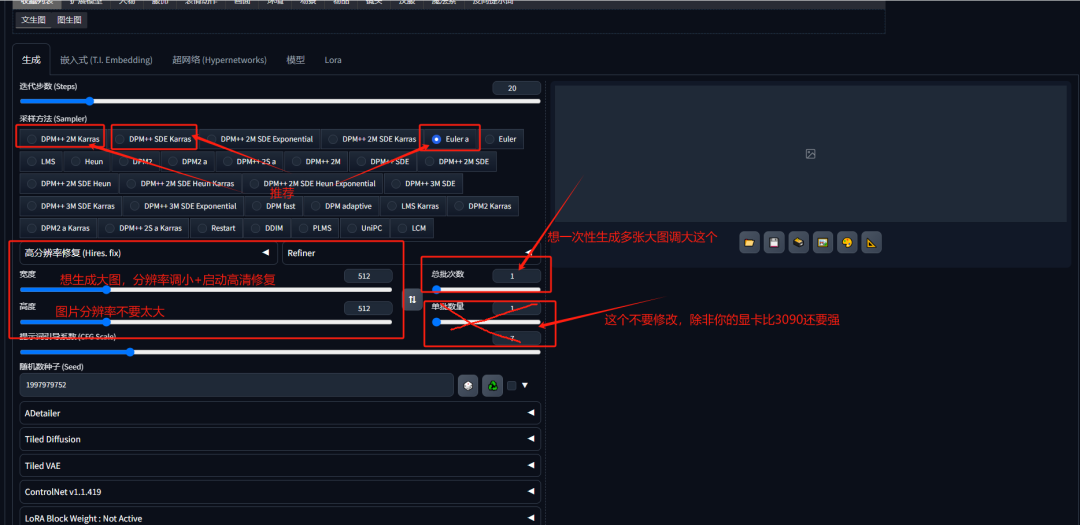1080x525 pixels.
Task: Expand the ControlNet v1.1.419 panel
Action: (x=280, y=492)
